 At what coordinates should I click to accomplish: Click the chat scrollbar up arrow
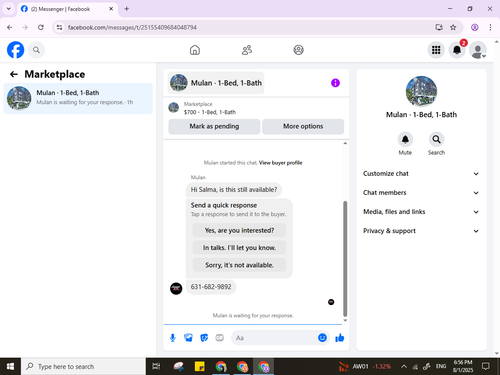point(345,143)
